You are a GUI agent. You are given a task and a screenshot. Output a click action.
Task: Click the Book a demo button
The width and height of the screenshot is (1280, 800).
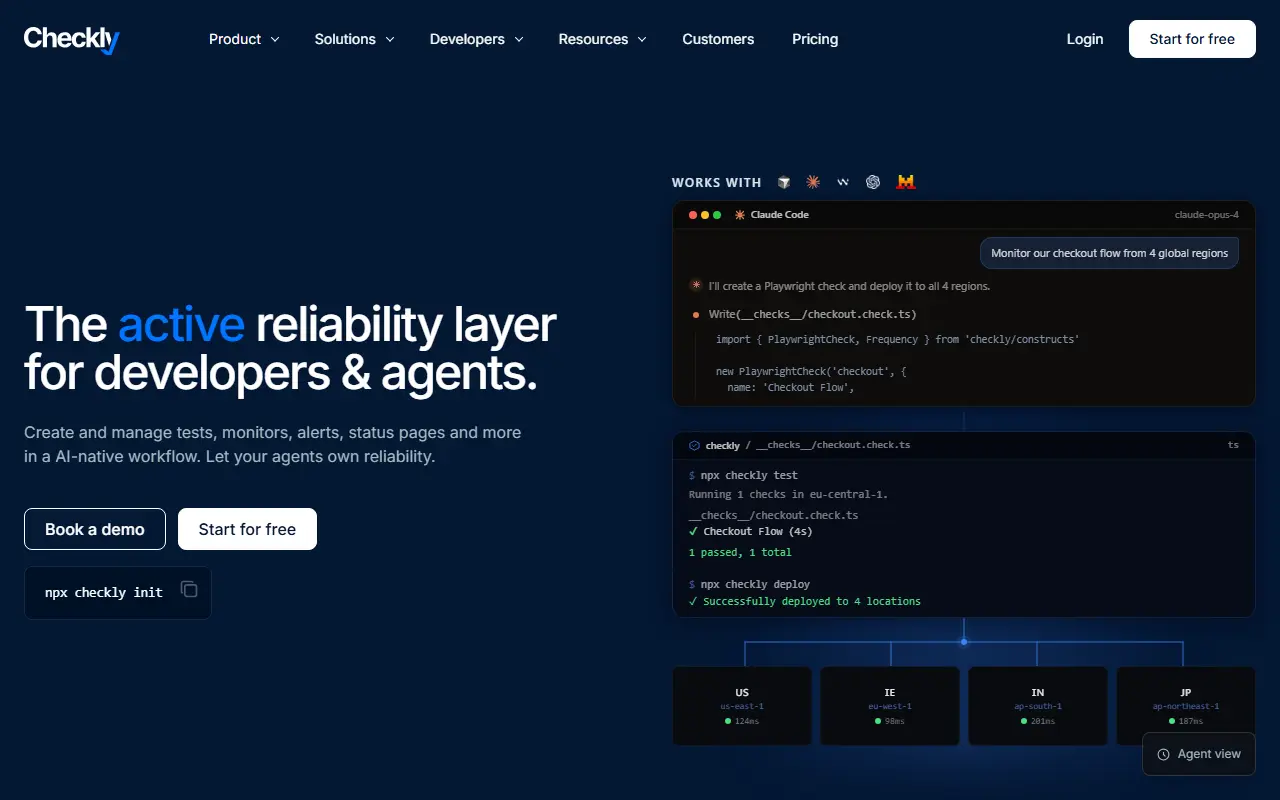coord(95,529)
